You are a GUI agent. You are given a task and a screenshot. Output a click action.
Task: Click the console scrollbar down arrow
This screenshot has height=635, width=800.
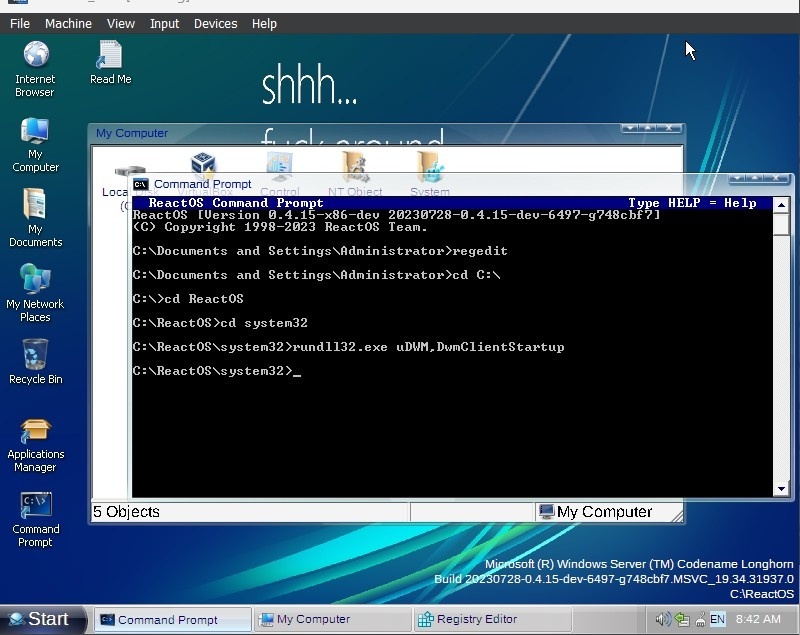coord(781,489)
